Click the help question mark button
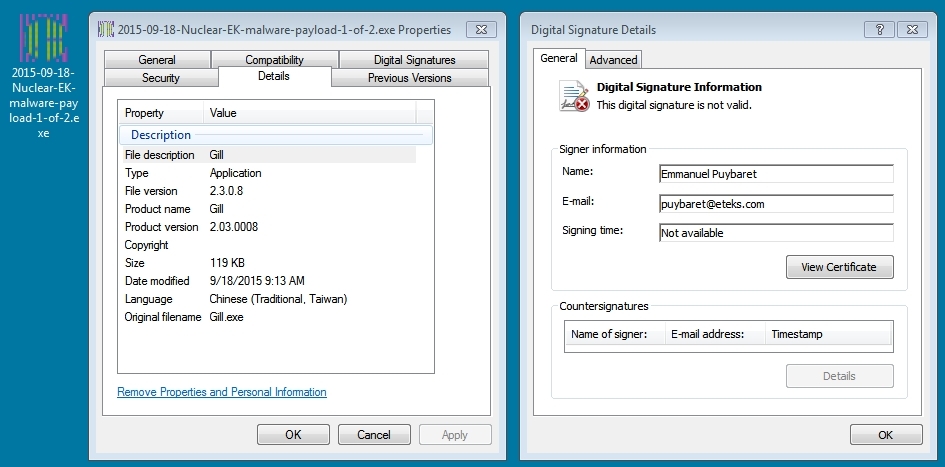The width and height of the screenshot is (945, 467). (x=879, y=30)
